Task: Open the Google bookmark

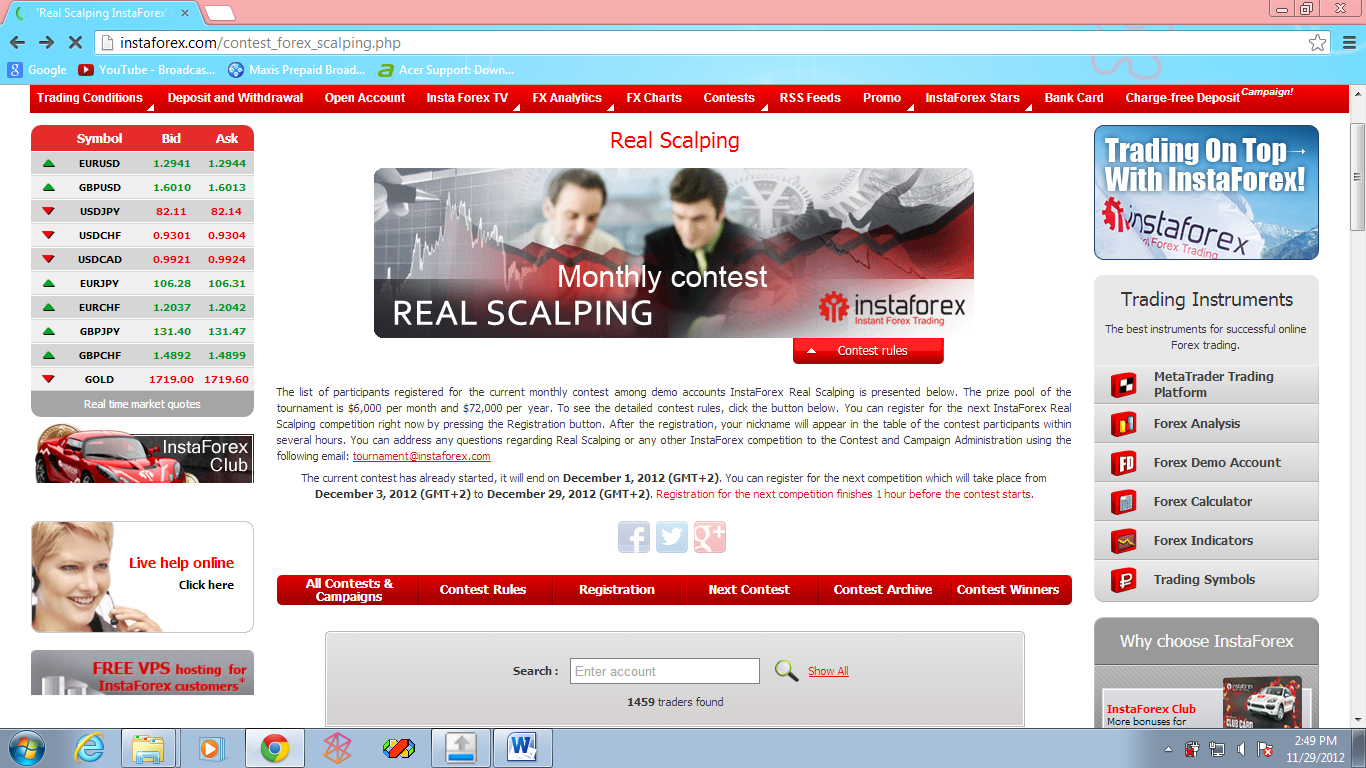Action: coord(37,70)
